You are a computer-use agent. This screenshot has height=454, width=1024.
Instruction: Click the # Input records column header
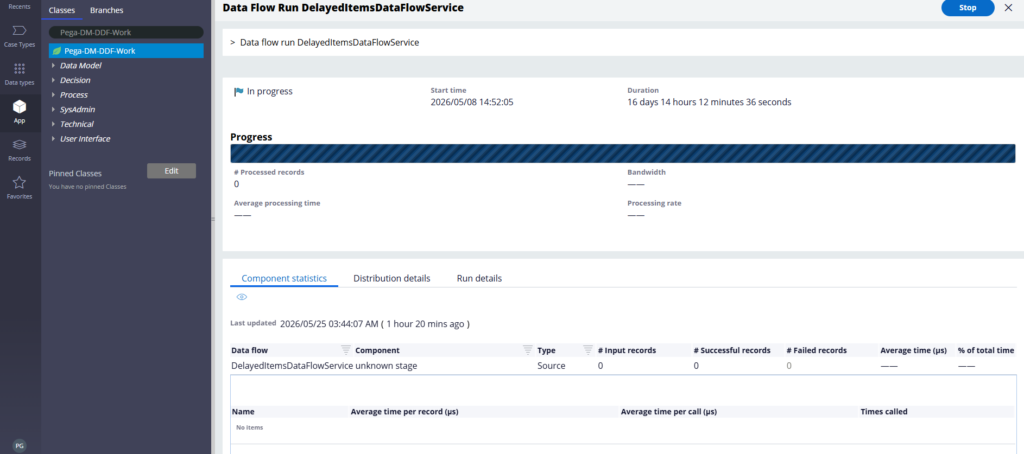click(x=627, y=350)
